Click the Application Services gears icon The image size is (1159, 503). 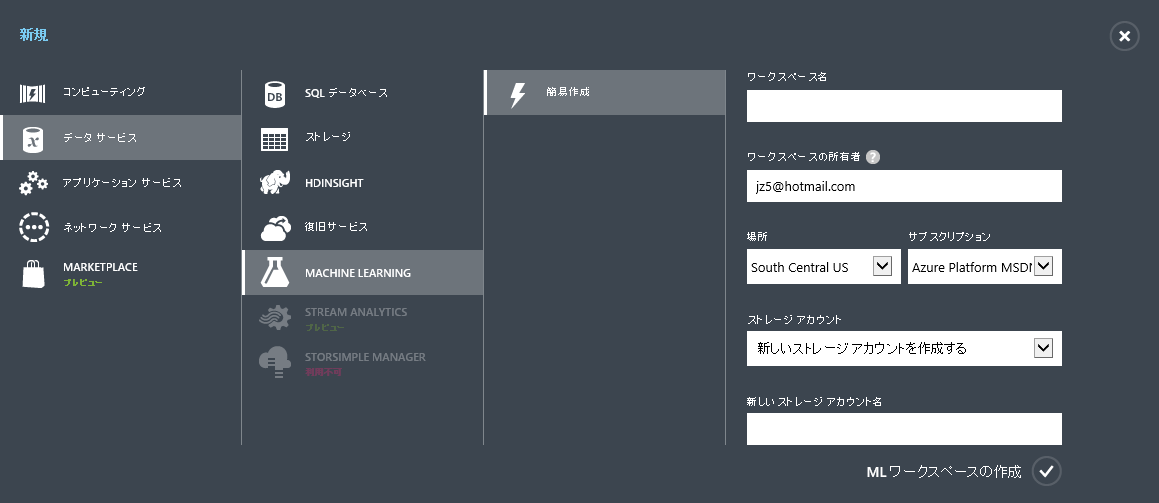tap(33, 184)
